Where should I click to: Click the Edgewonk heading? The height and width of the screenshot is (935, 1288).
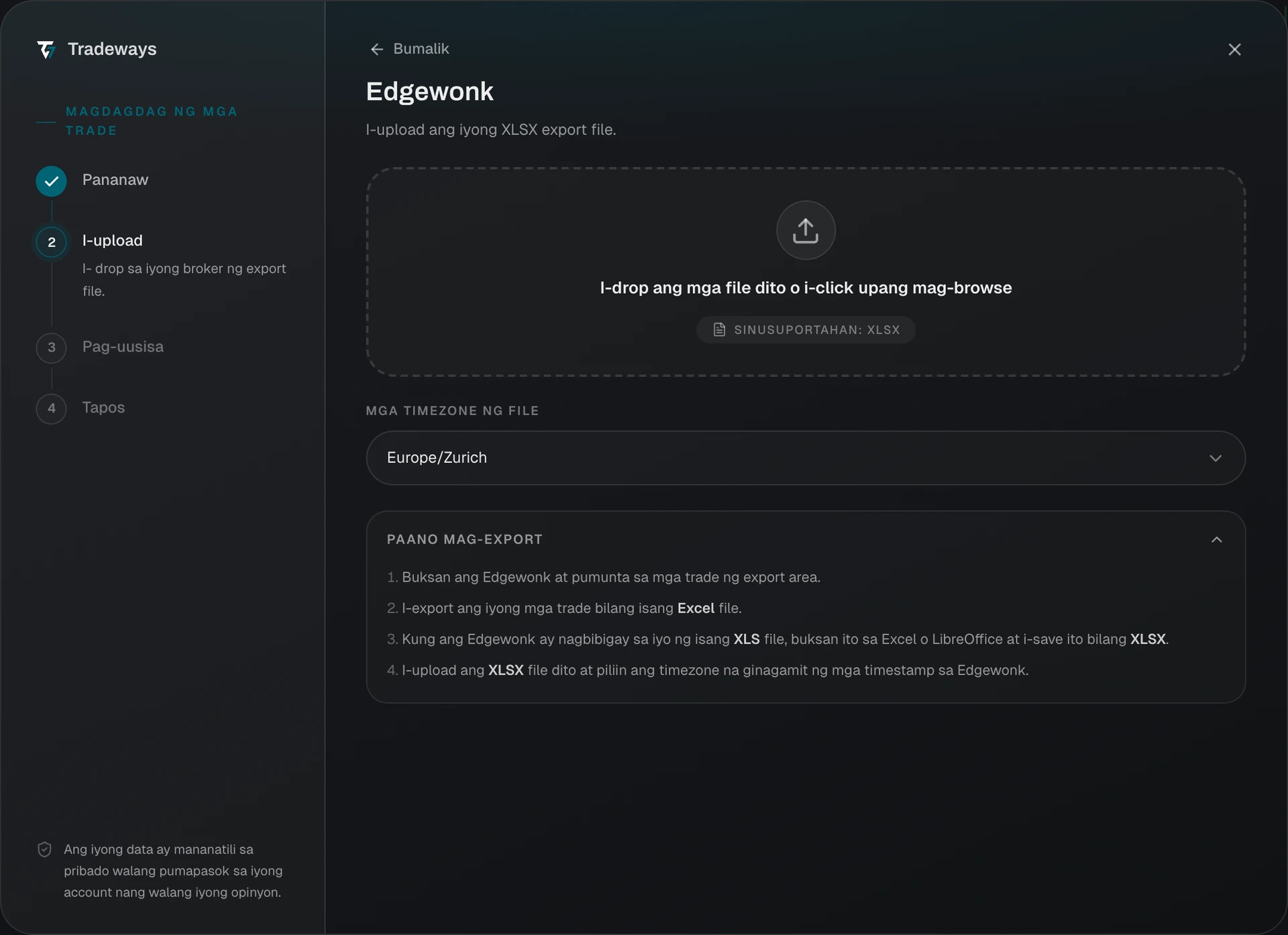pos(429,91)
